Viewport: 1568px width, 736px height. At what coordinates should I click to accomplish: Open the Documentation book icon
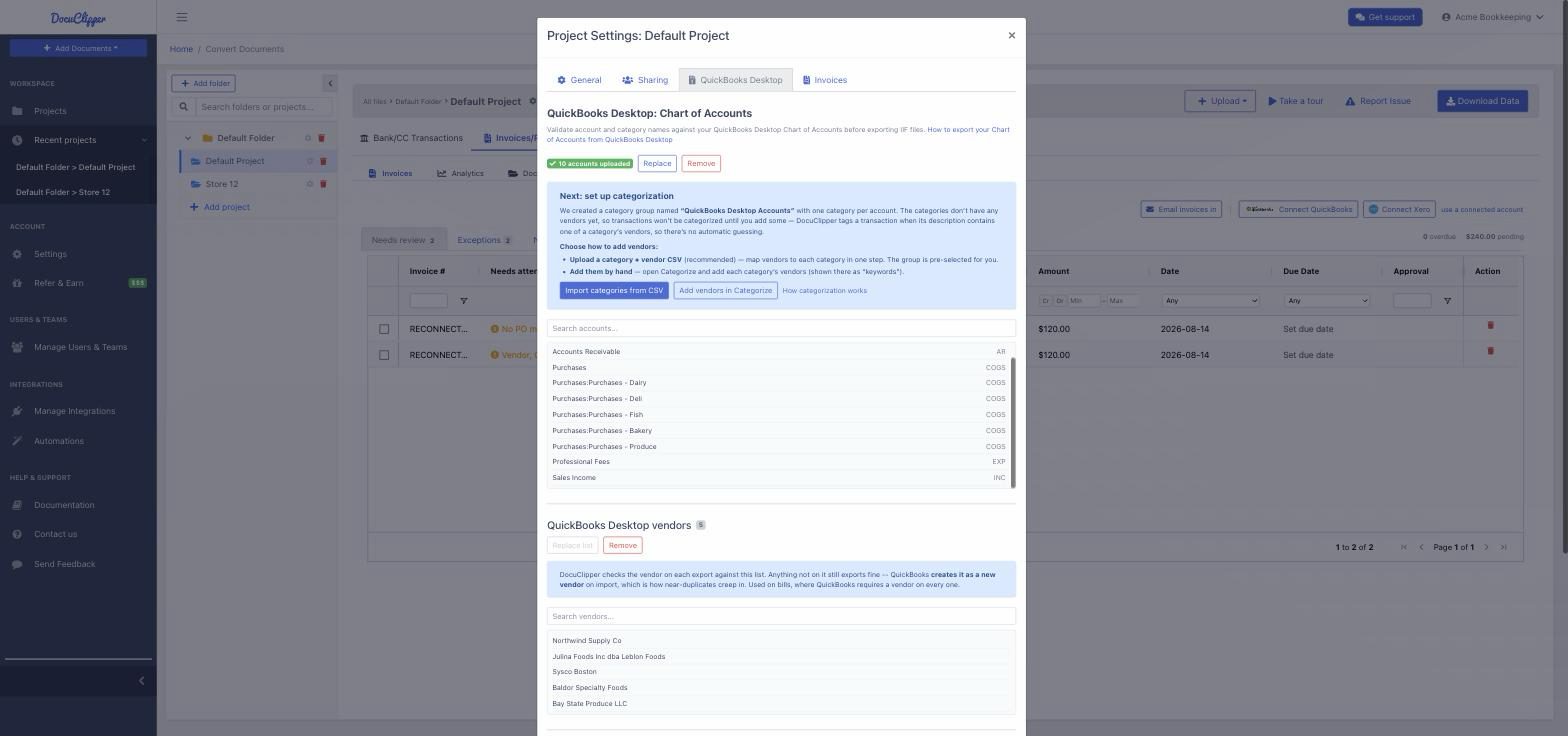tap(17, 505)
